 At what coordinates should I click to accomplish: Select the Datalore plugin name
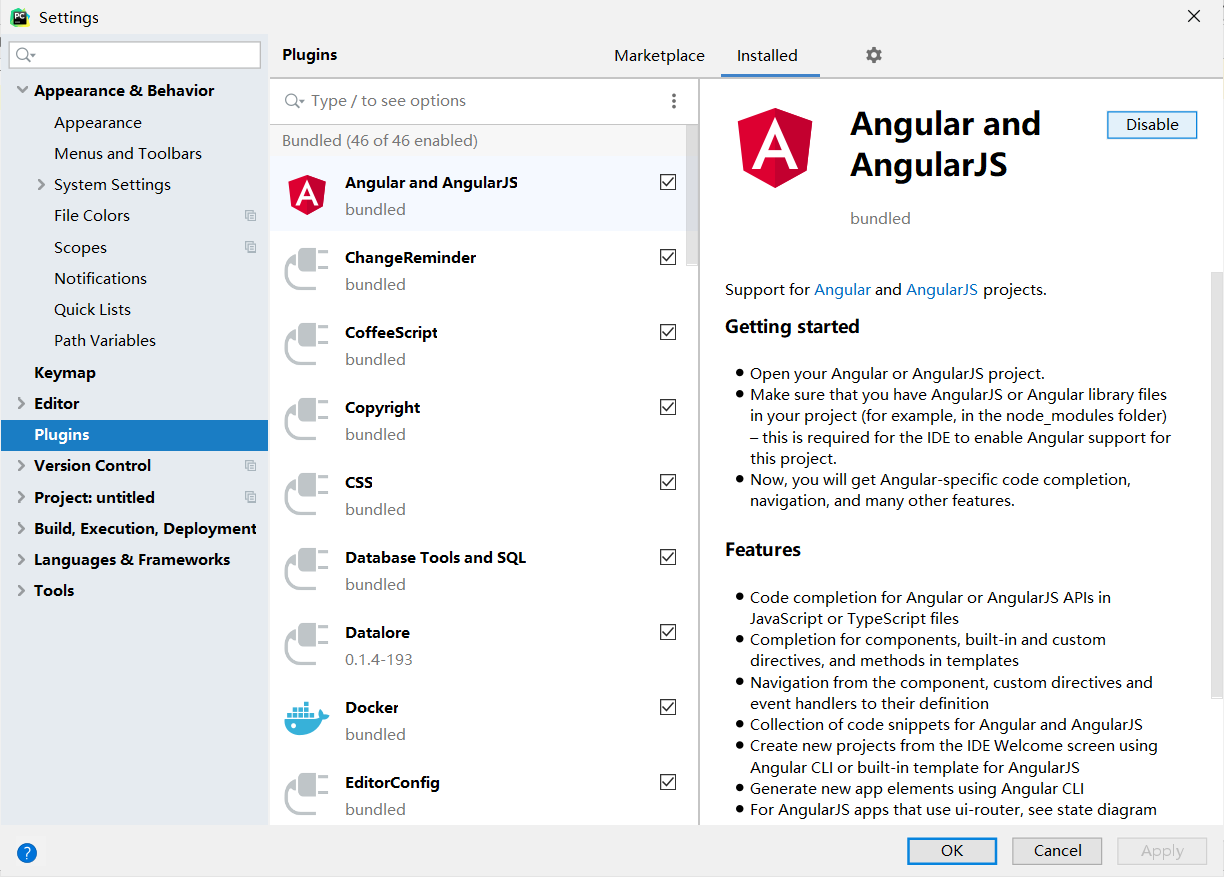[378, 632]
